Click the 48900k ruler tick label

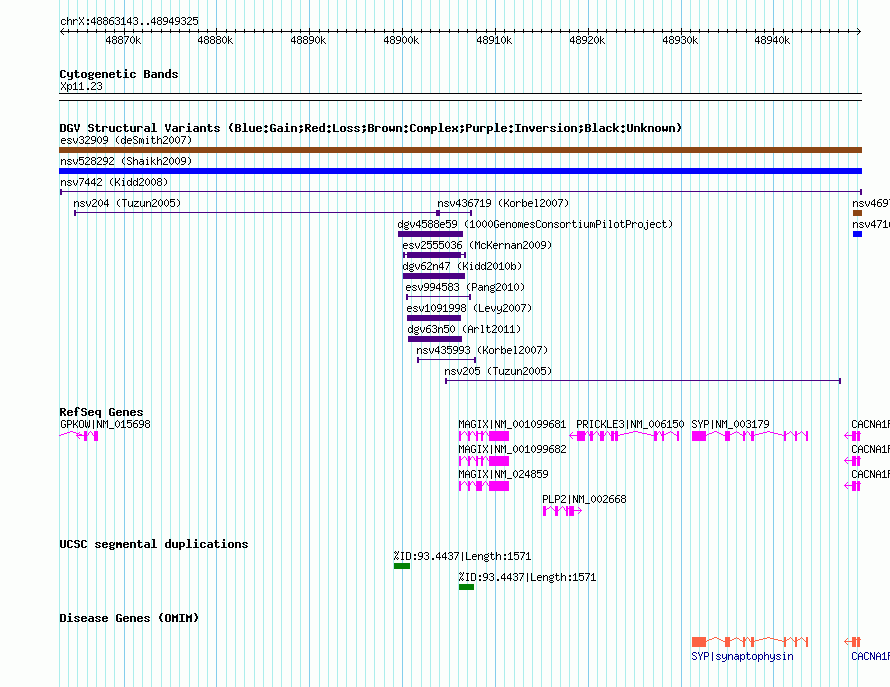click(401, 40)
